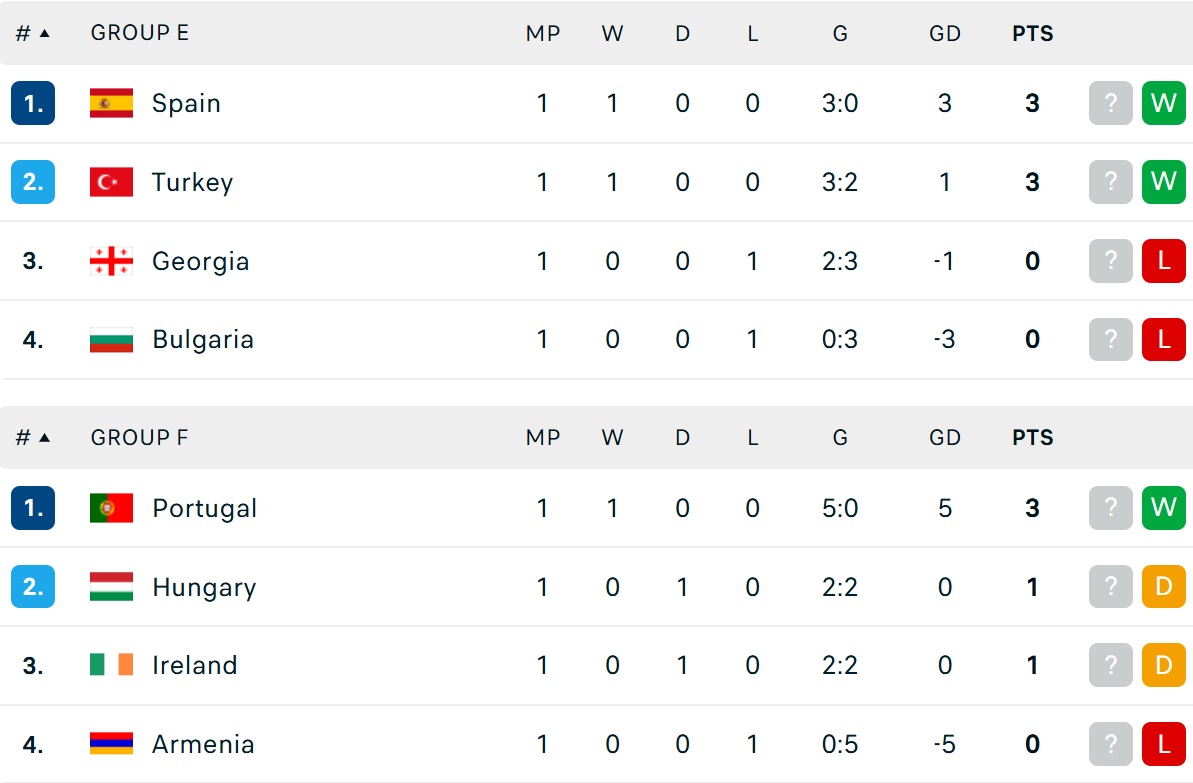Image resolution: width=1193 pixels, height=783 pixels.
Task: Open the Bulgaria team link
Action: [x=202, y=339]
